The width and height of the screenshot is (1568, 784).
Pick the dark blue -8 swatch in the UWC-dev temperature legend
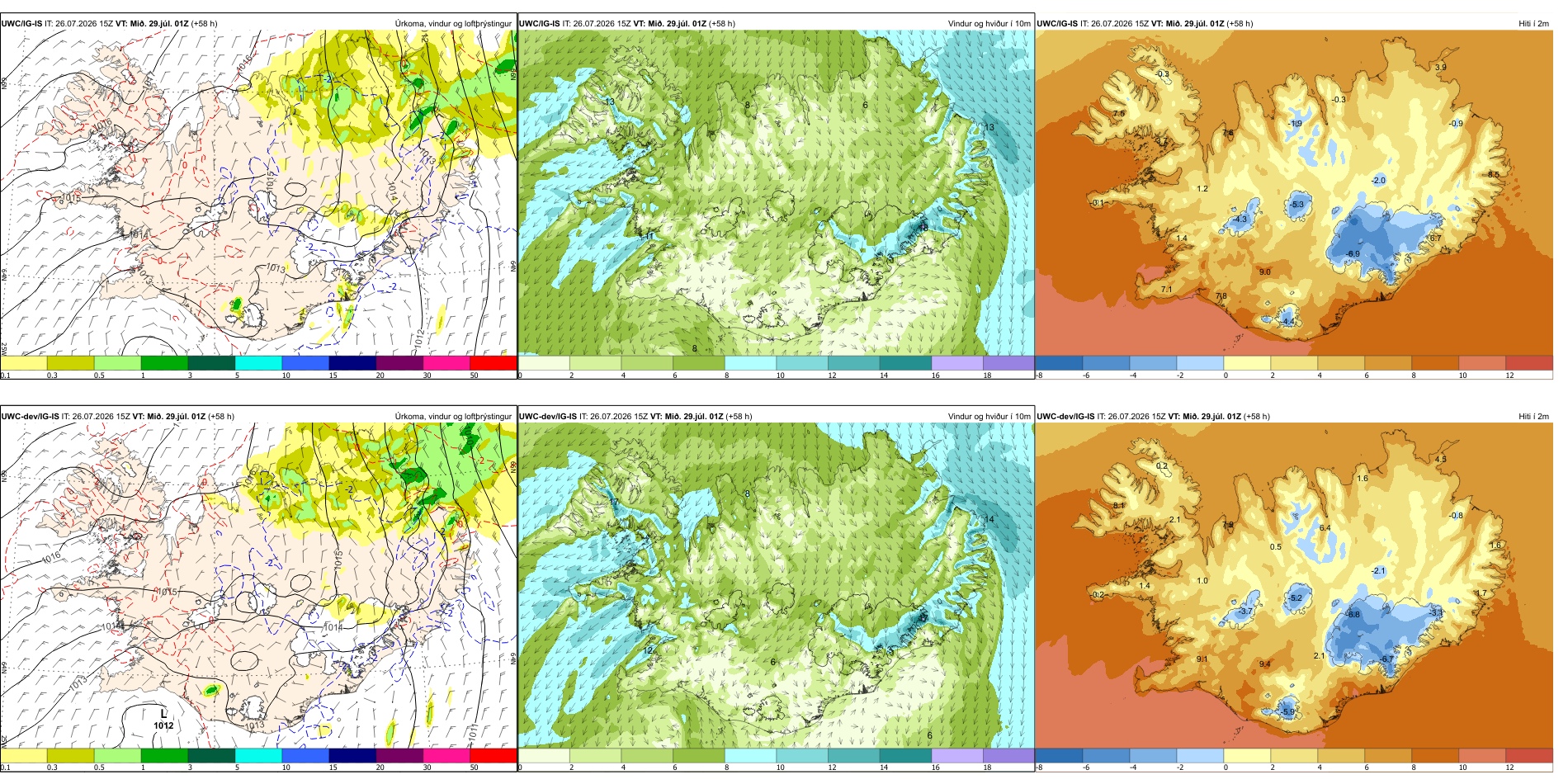(1059, 755)
